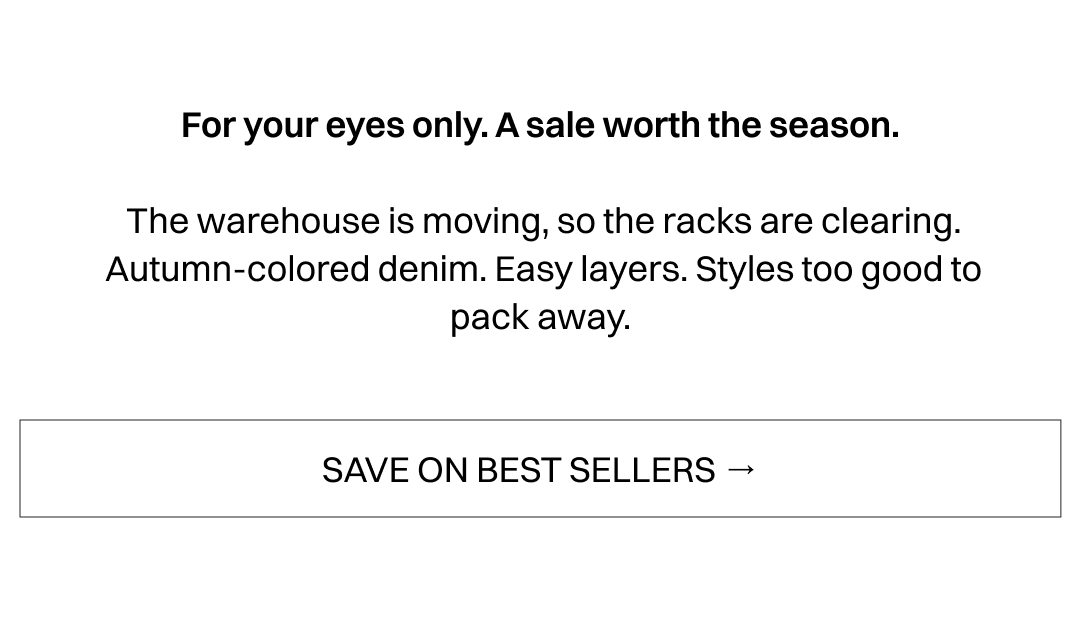Click the sentence 'The warehouse is moving'
This screenshot has height=617, width=1080.
(x=336, y=221)
